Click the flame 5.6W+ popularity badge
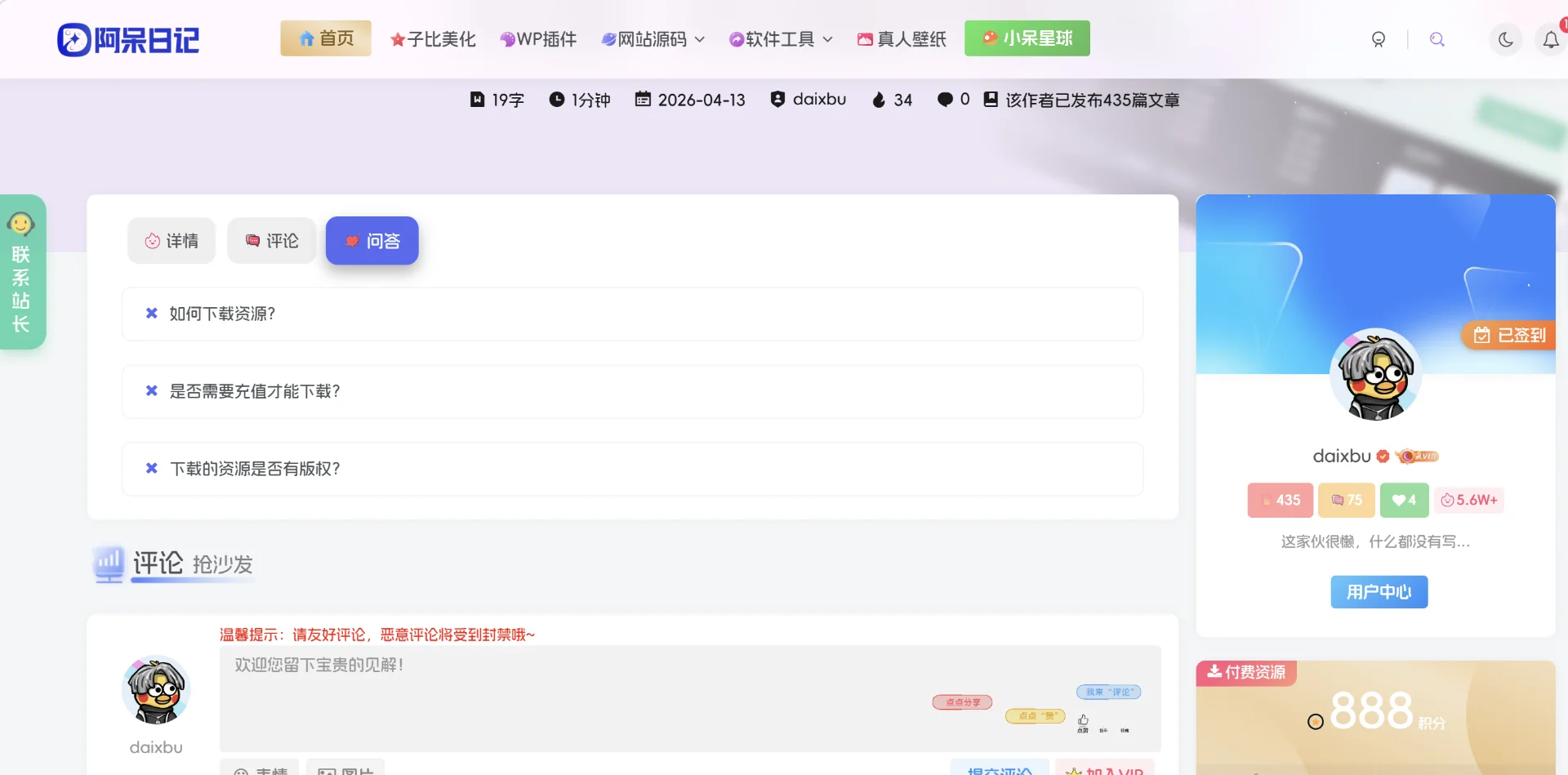The height and width of the screenshot is (775, 1568). 1469,500
